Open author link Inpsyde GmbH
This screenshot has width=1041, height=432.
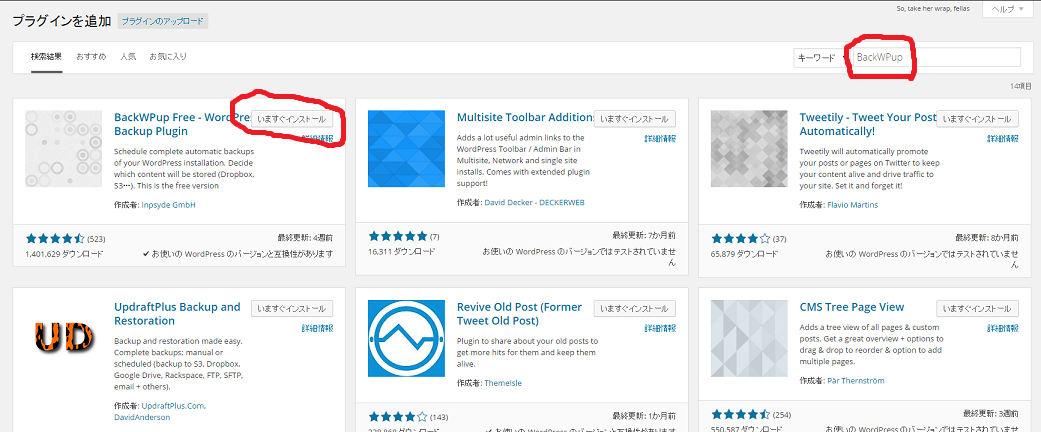(169, 205)
